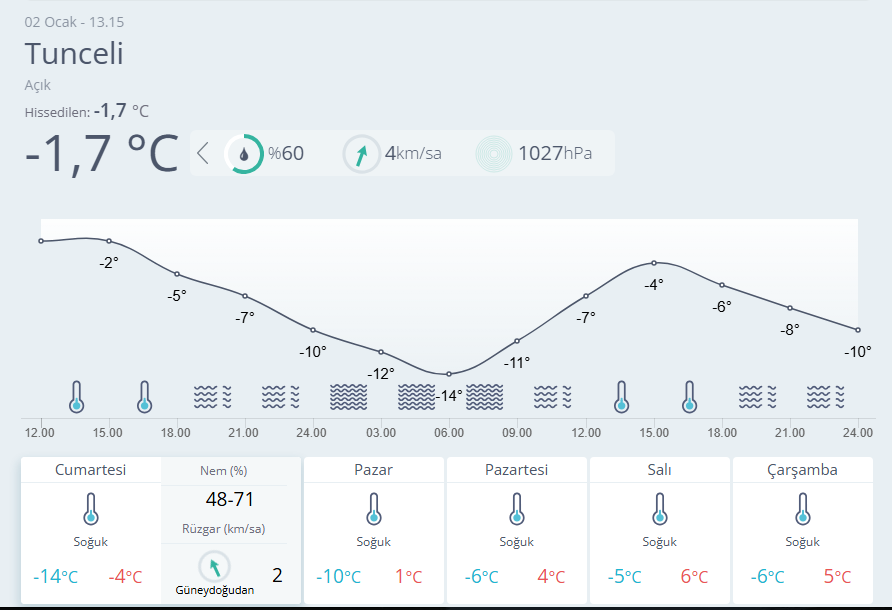892x610 pixels.
Task: Click the Cumartesi low temperature -14°C
Action: point(56,576)
